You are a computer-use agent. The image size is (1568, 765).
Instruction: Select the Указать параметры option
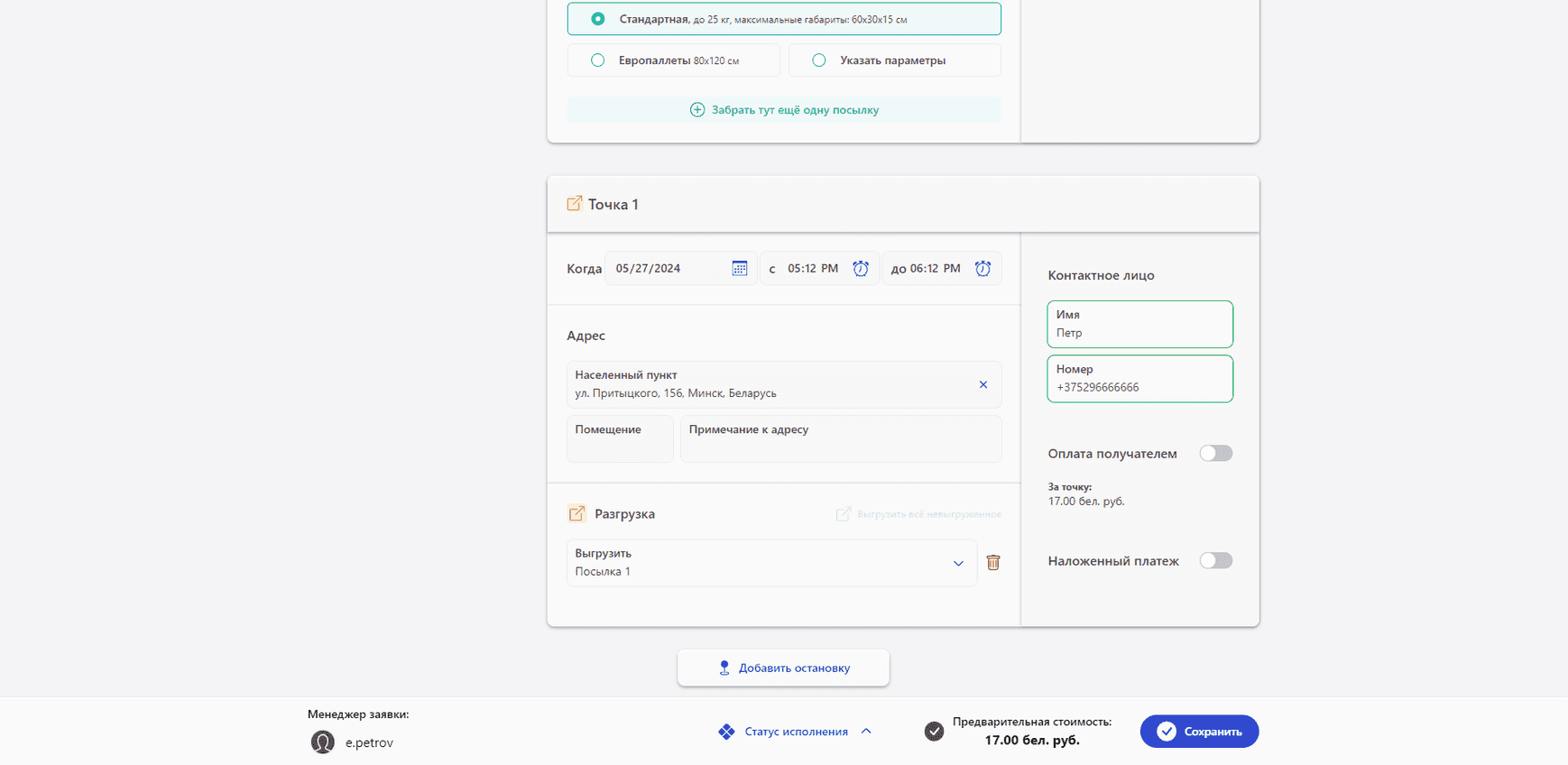895,60
